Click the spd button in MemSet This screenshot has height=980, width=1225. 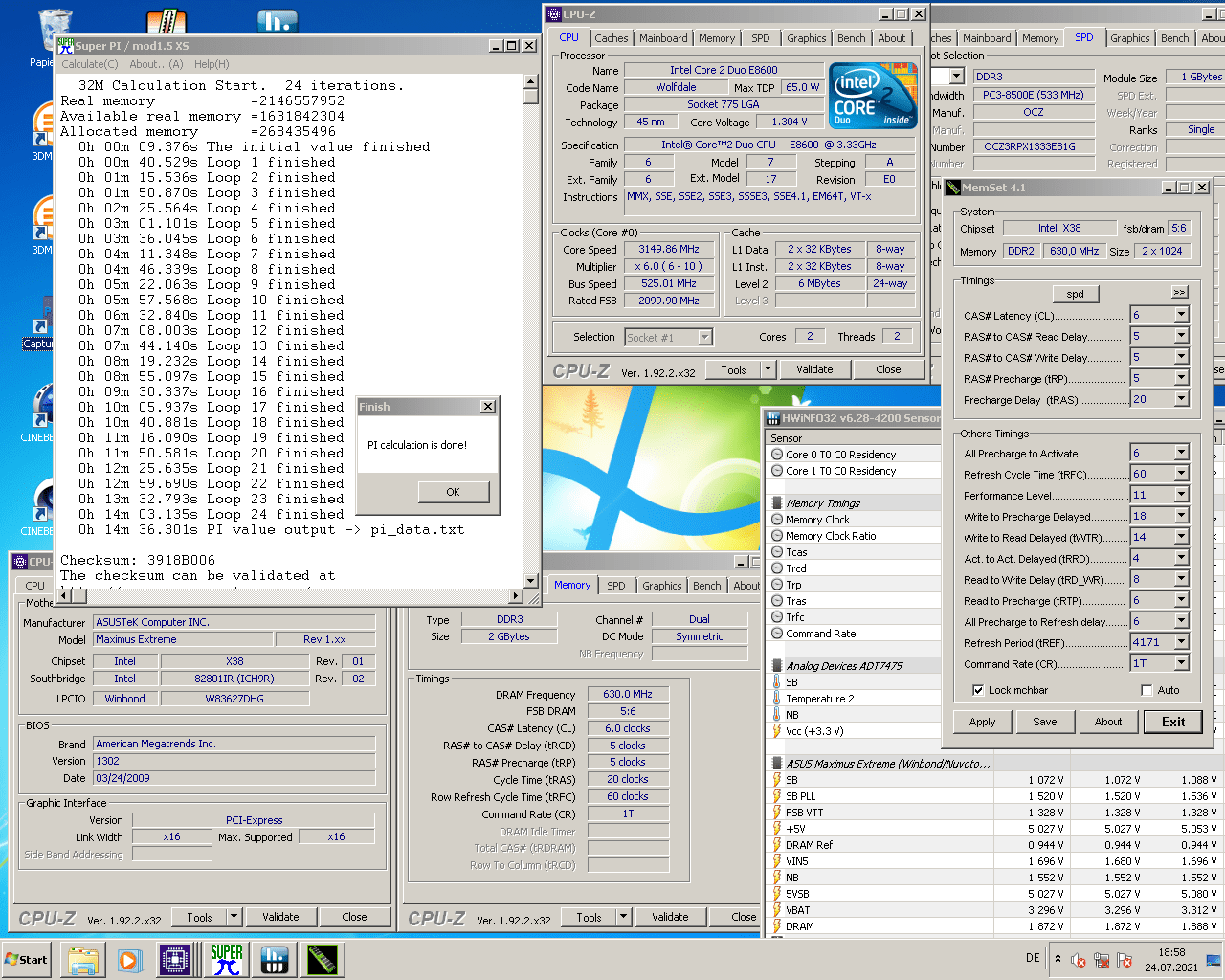[1076, 294]
